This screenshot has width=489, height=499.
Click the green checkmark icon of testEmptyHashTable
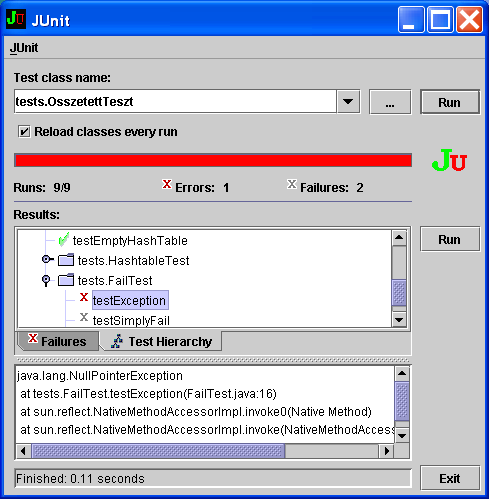coord(63,239)
